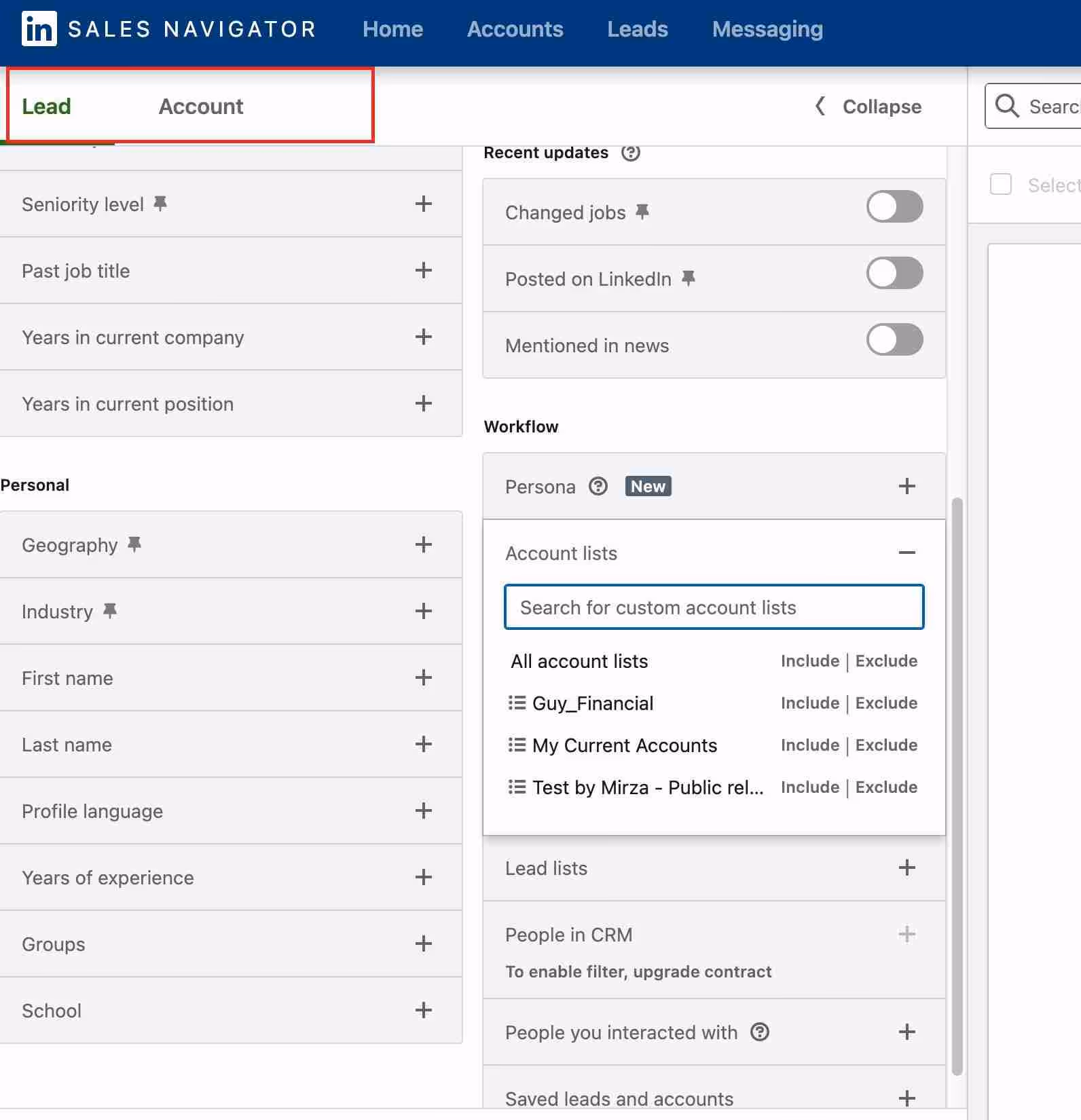Click the LinkedIn logo icon
Viewport: 1081px width, 1120px height.
[39, 29]
